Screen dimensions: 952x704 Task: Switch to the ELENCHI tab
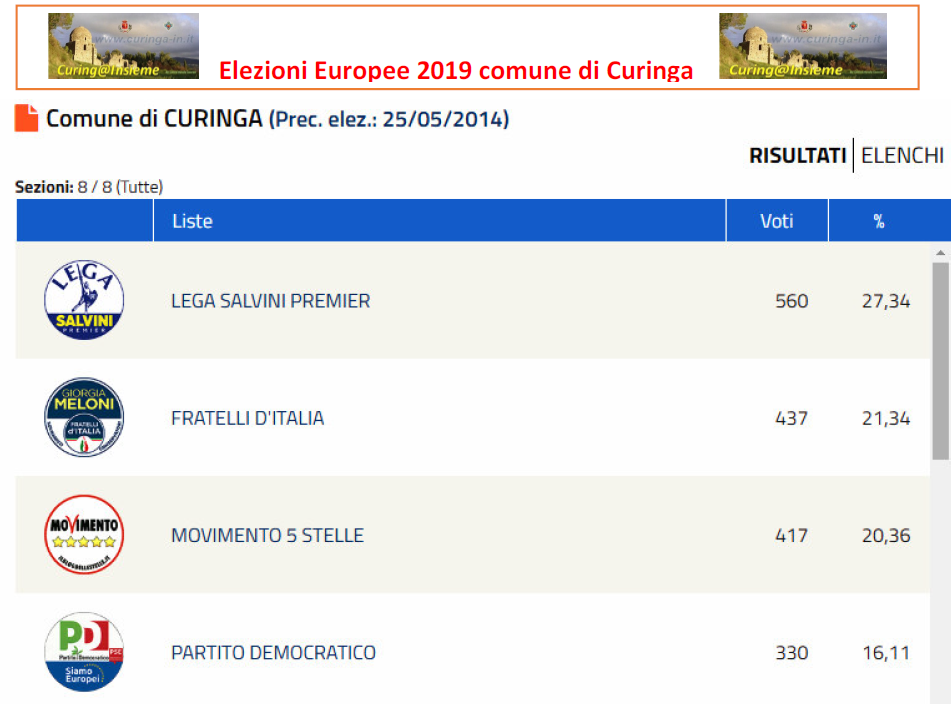[902, 155]
